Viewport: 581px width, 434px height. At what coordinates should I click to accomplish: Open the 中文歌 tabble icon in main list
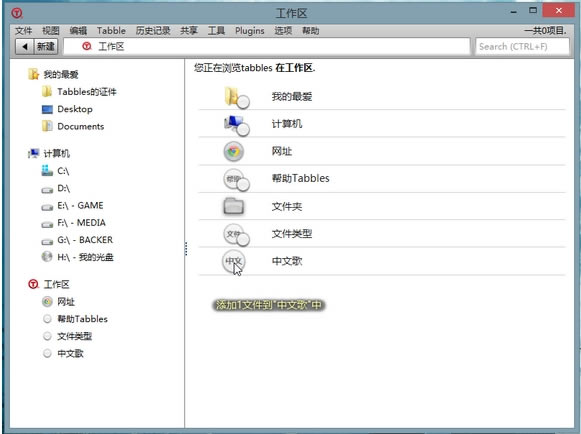[233, 261]
